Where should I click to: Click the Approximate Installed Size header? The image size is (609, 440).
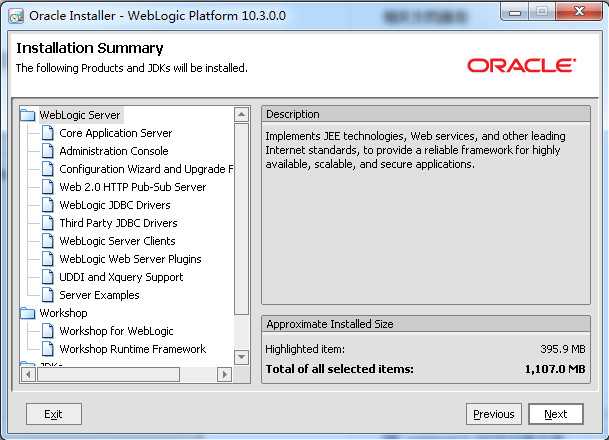426,324
